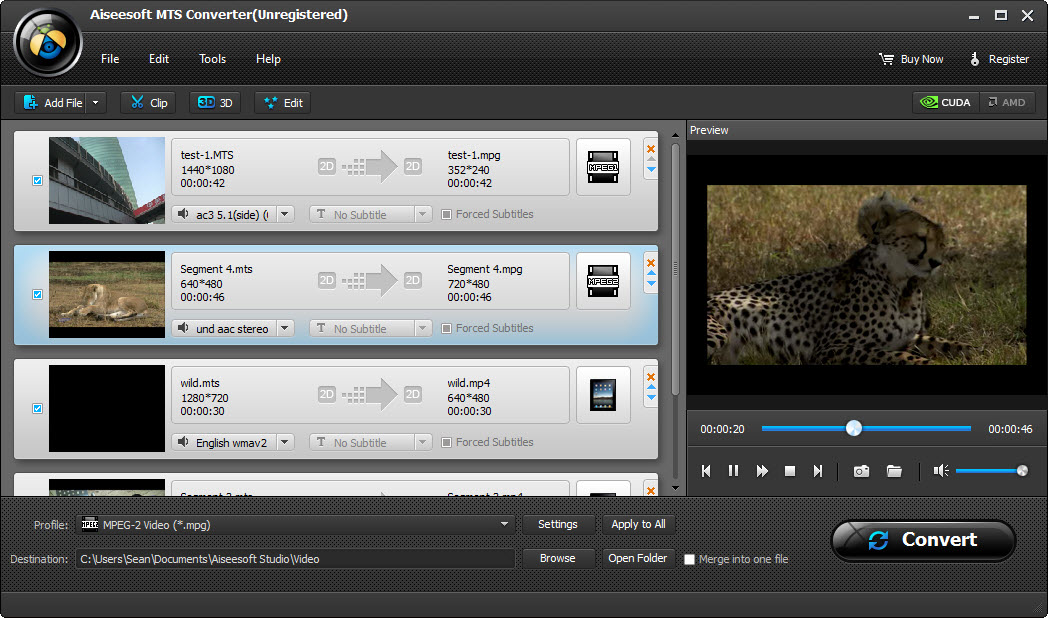This screenshot has height=618, width=1048.
Task: Move wild.mts down in list
Action: point(651,398)
